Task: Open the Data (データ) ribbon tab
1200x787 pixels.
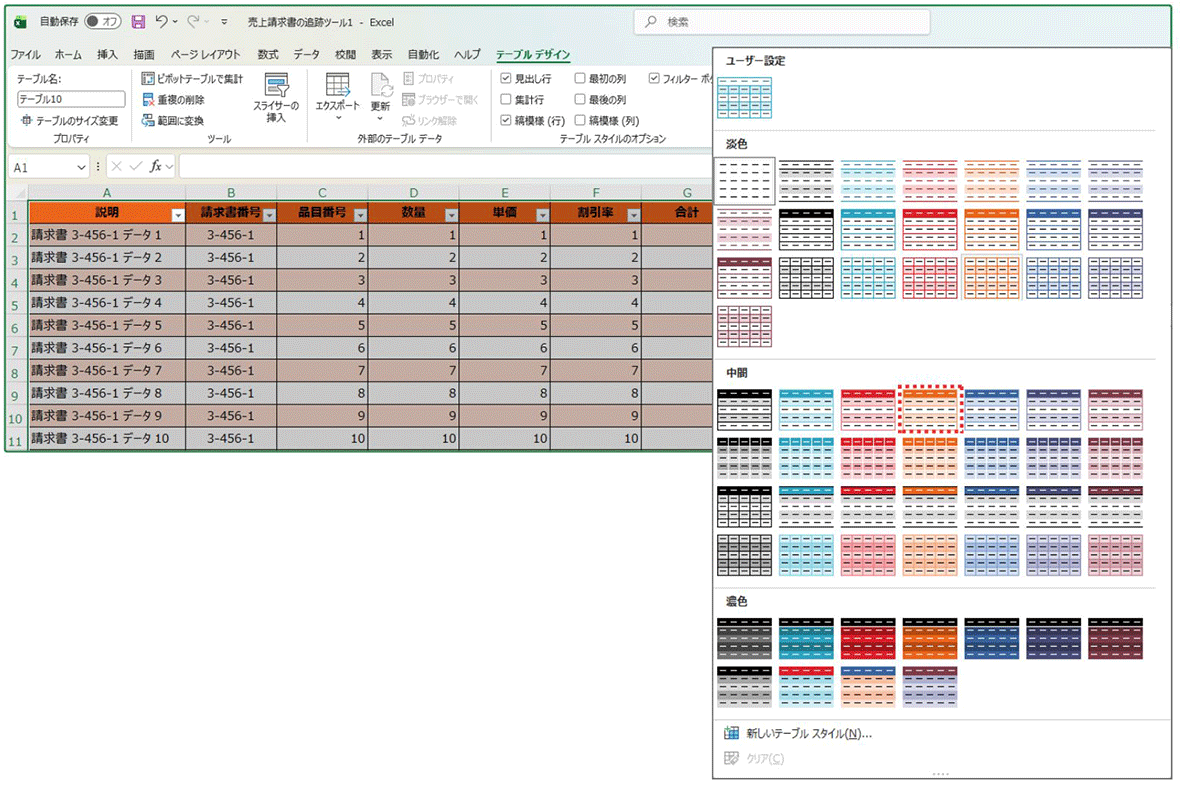Action: (x=306, y=55)
